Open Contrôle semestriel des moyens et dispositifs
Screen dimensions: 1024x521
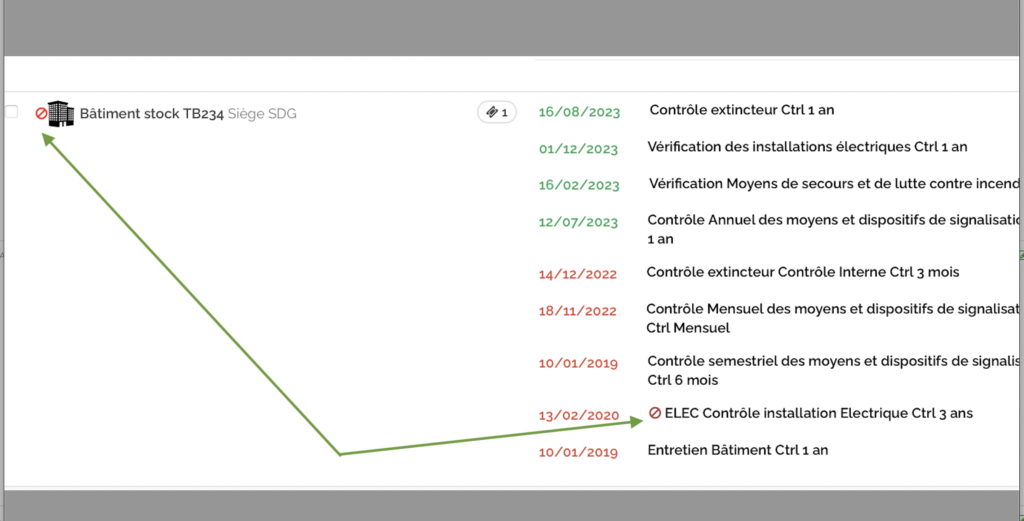(x=833, y=361)
